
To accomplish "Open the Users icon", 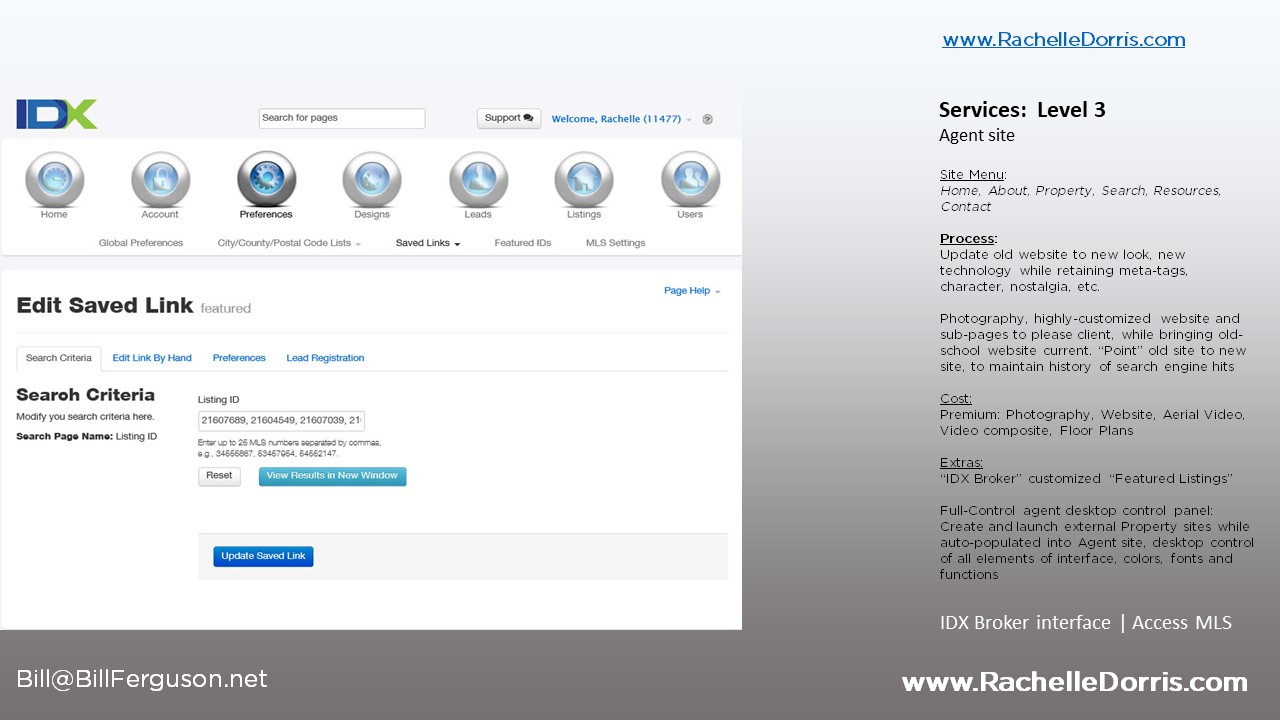I will click(x=690, y=180).
